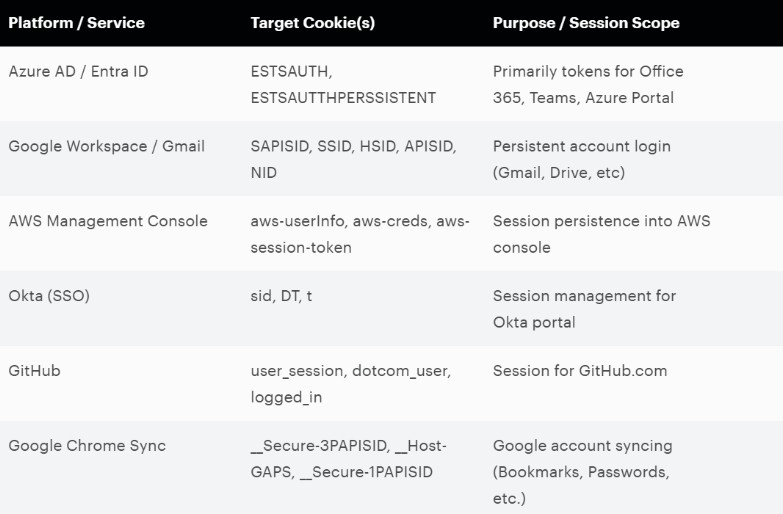Click the Google Chrome Sync cell
This screenshot has width=783, height=514.
point(87,446)
